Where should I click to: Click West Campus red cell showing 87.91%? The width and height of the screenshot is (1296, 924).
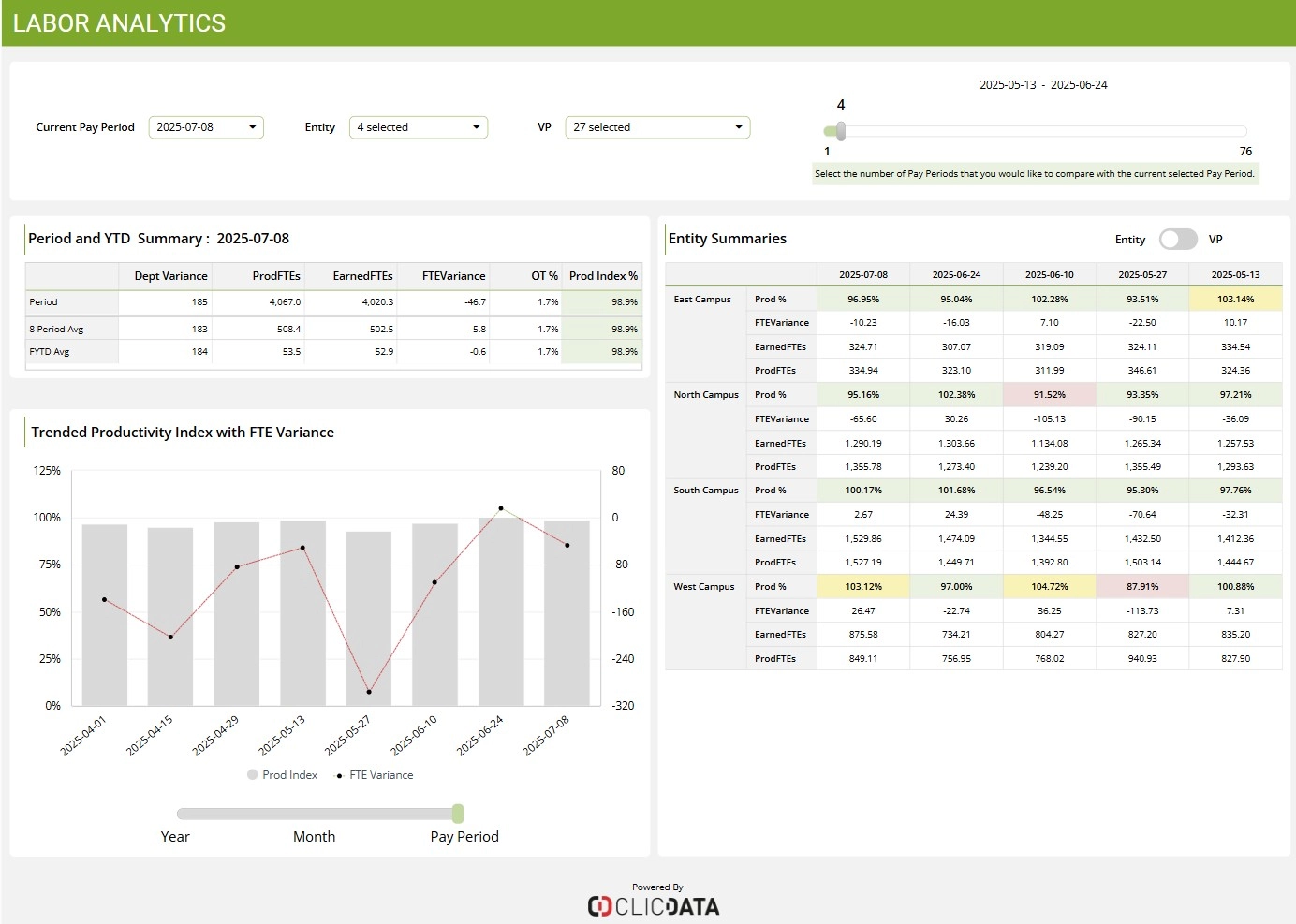[1142, 586]
